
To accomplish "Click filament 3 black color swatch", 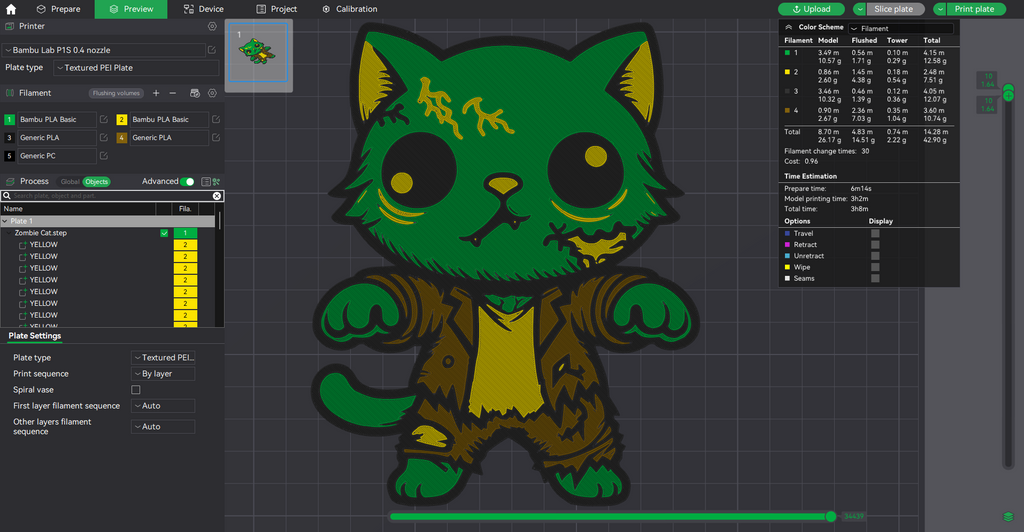I will pos(9,138).
